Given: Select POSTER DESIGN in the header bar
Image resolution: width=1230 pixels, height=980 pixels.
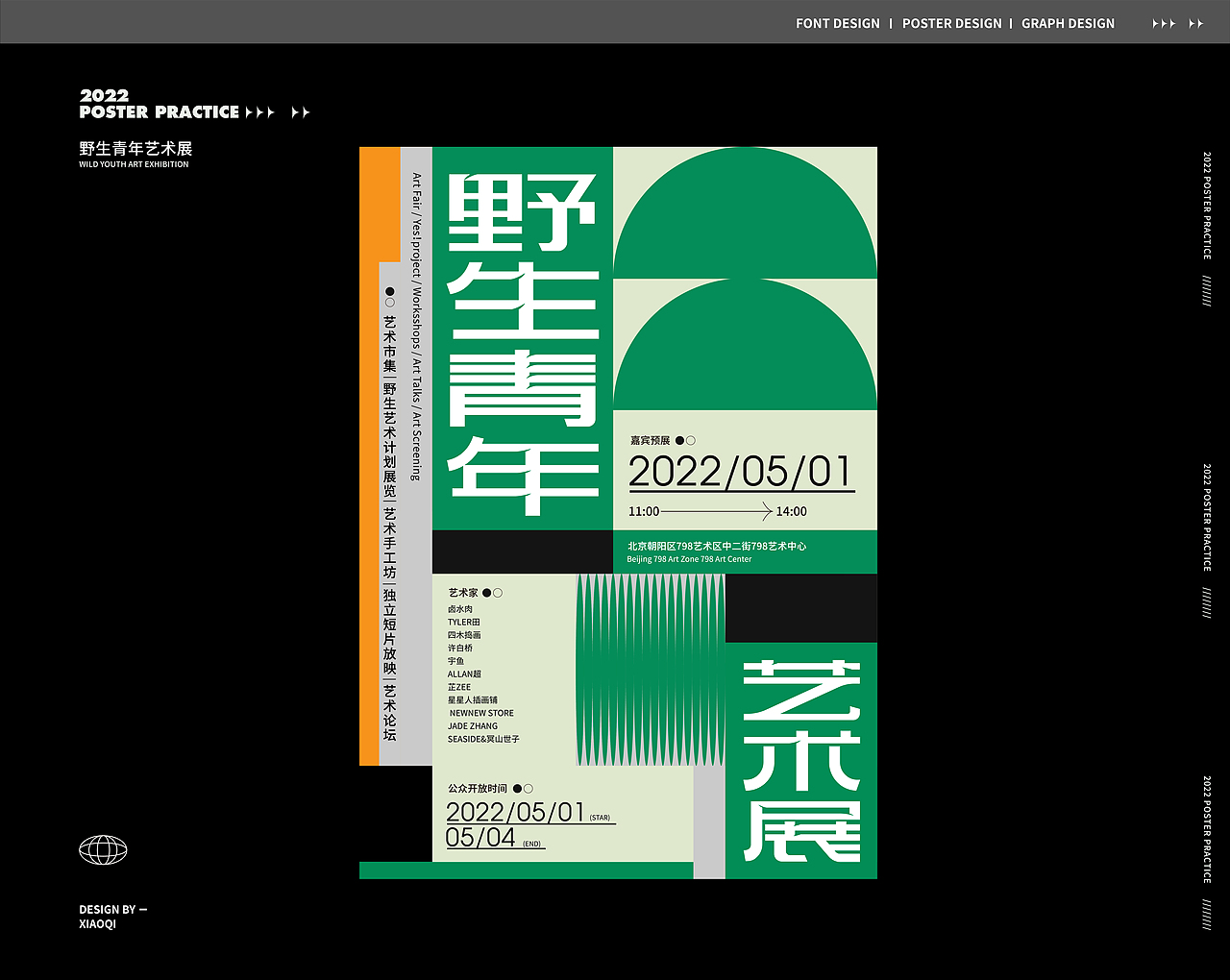Looking at the screenshot, I should click(x=952, y=24).
